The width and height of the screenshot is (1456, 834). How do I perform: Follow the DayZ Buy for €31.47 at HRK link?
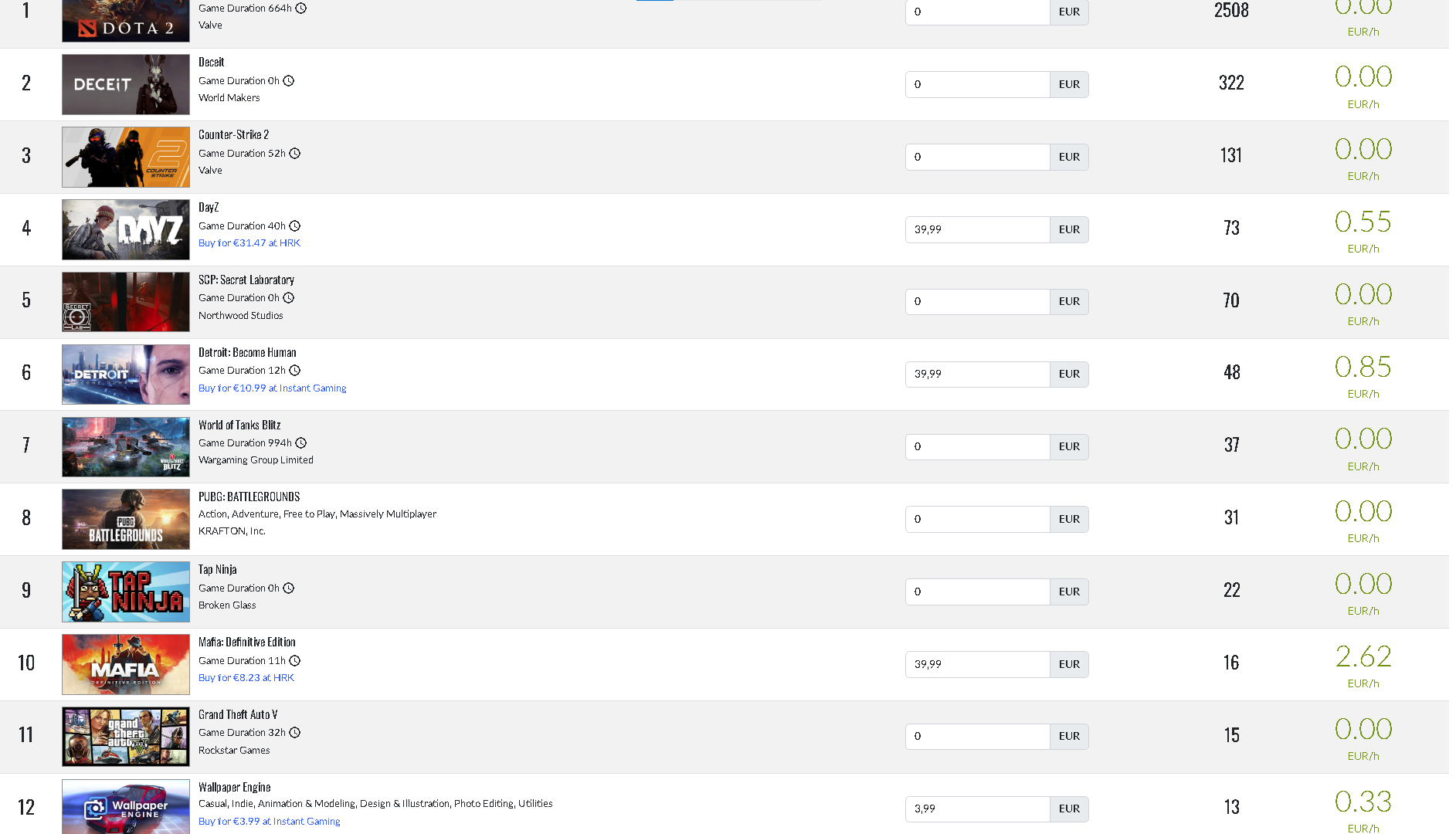point(249,243)
